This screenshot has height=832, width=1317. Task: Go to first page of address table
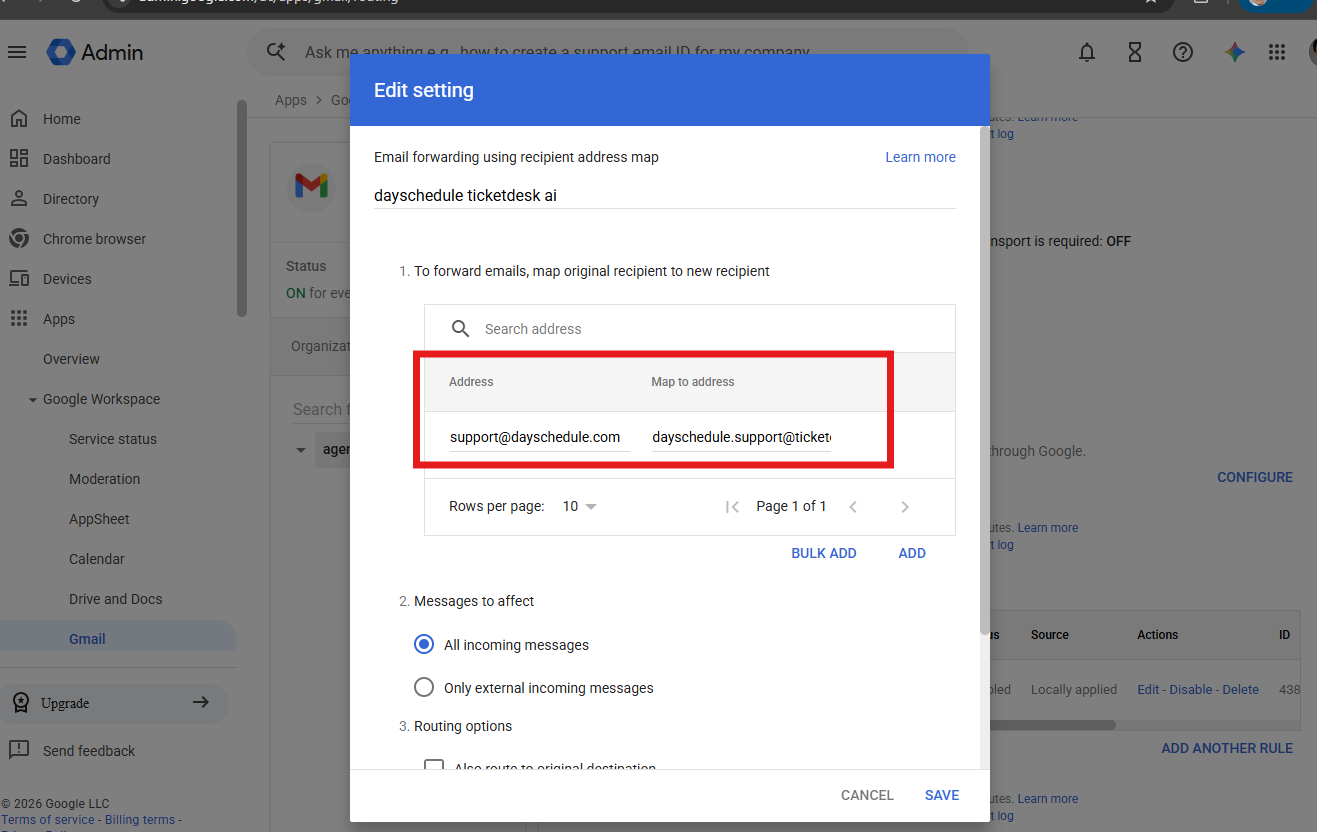pyautogui.click(x=732, y=507)
